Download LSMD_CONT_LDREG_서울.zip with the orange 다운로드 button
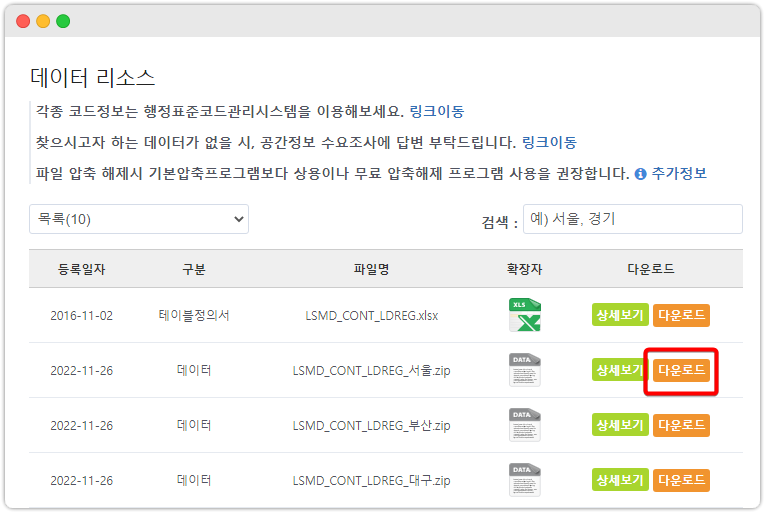 tap(681, 370)
